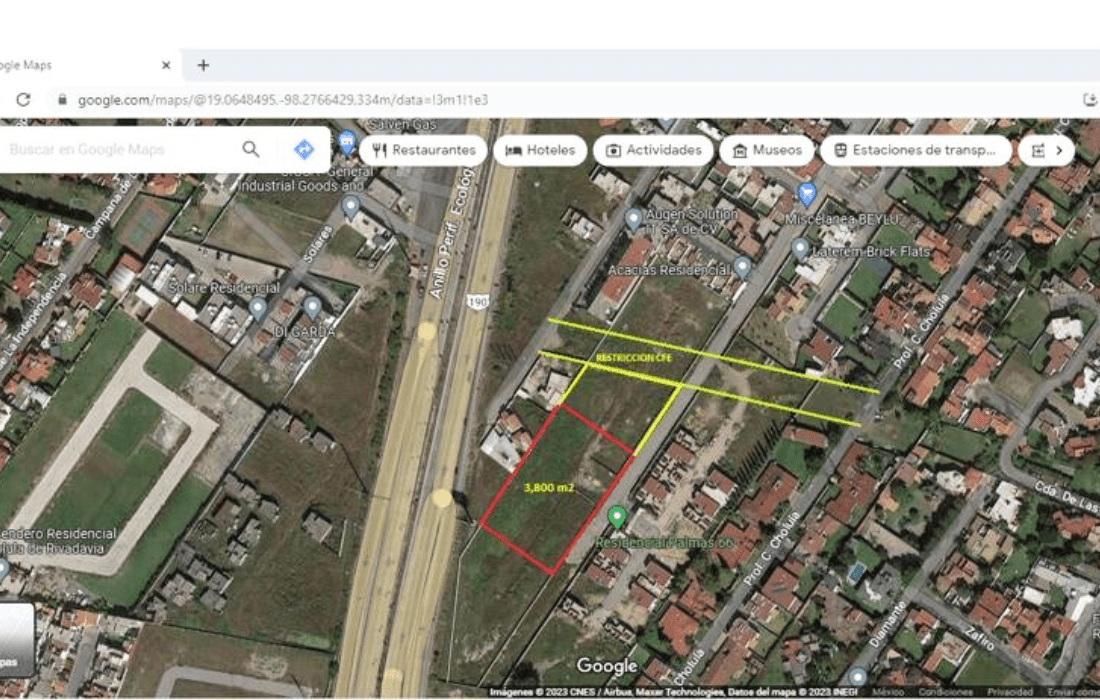Image resolution: width=1100 pixels, height=700 pixels.
Task: Close the Google Maps browser tab
Action: 166,65
